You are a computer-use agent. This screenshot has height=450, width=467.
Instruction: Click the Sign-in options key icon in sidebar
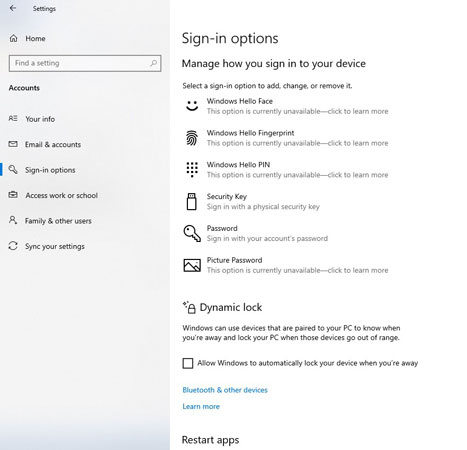(x=13, y=169)
